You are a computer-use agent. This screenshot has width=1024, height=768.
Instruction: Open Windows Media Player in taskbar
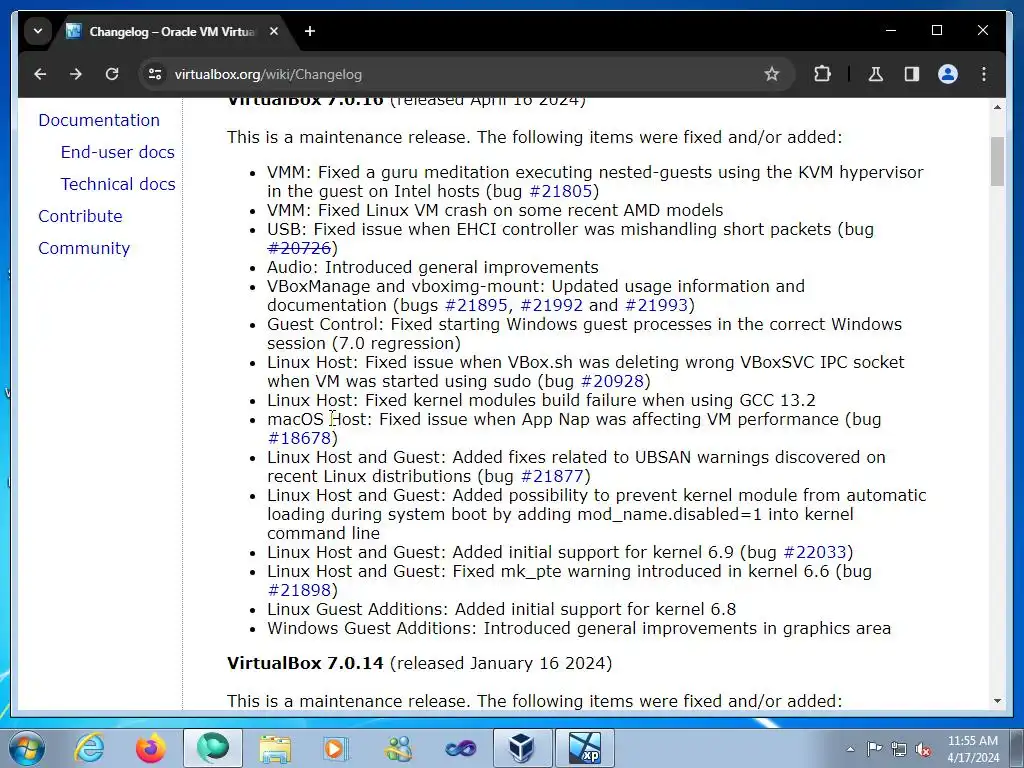(336, 748)
